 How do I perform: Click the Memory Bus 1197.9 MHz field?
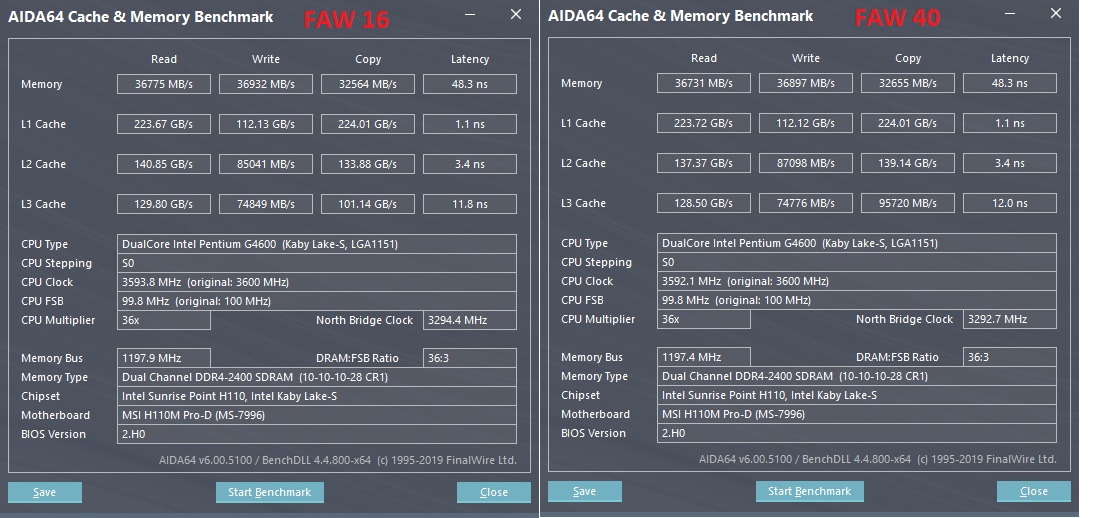coord(164,358)
